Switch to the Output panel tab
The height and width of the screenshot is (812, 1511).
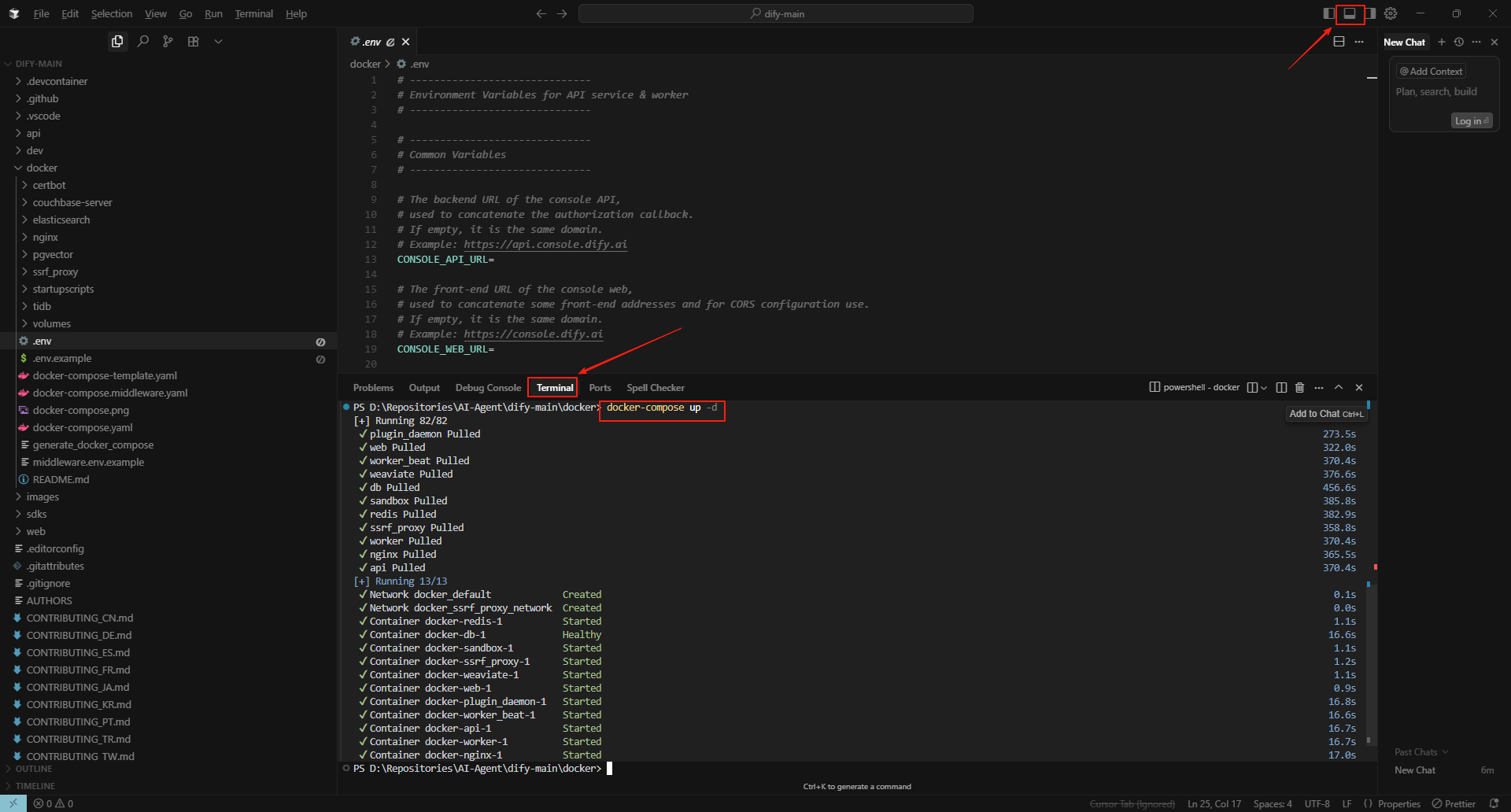(424, 387)
